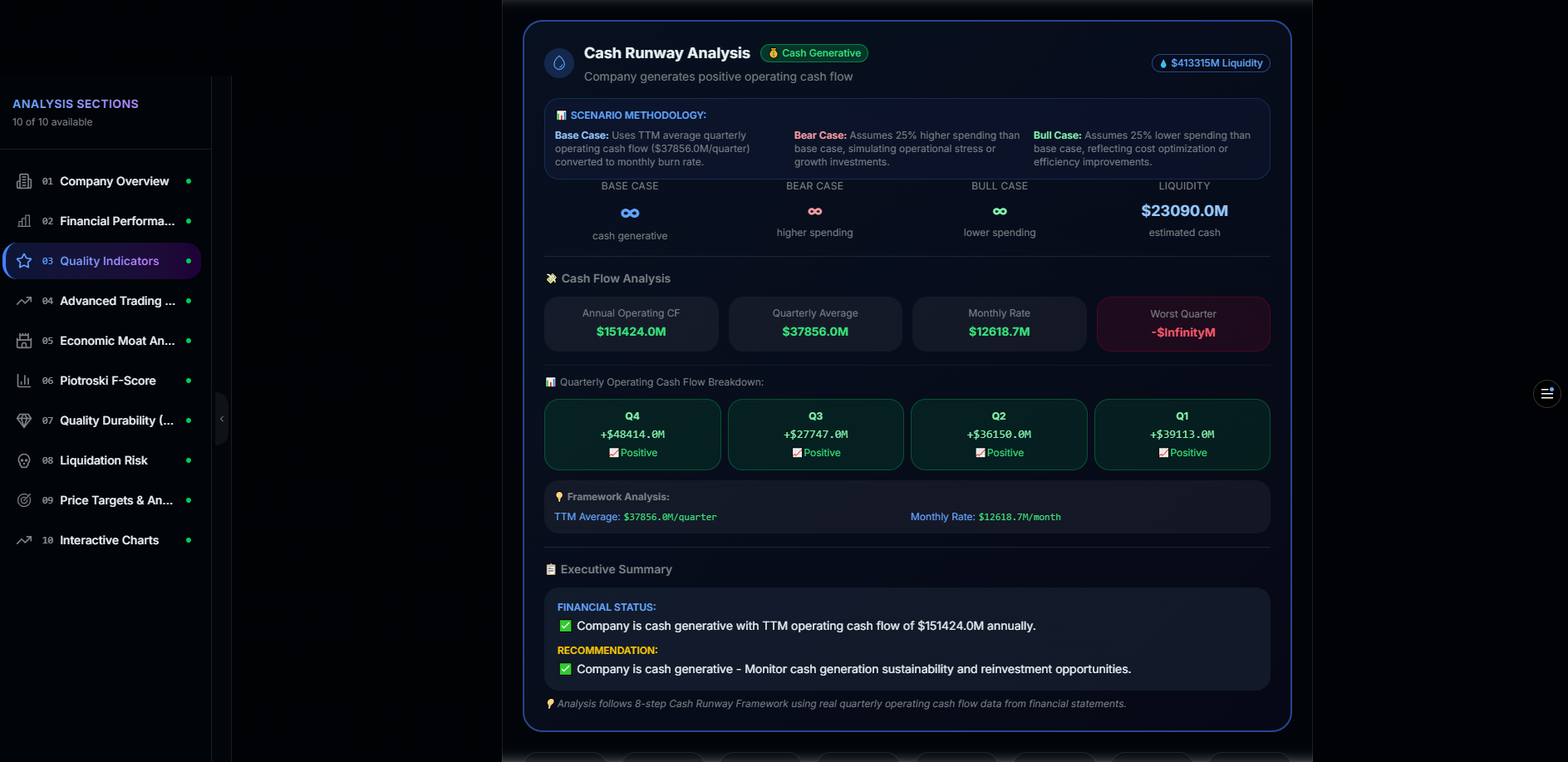Click the Advanced Trading trend arrow icon
Viewport: 1568px width, 762px height.
pos(24,301)
